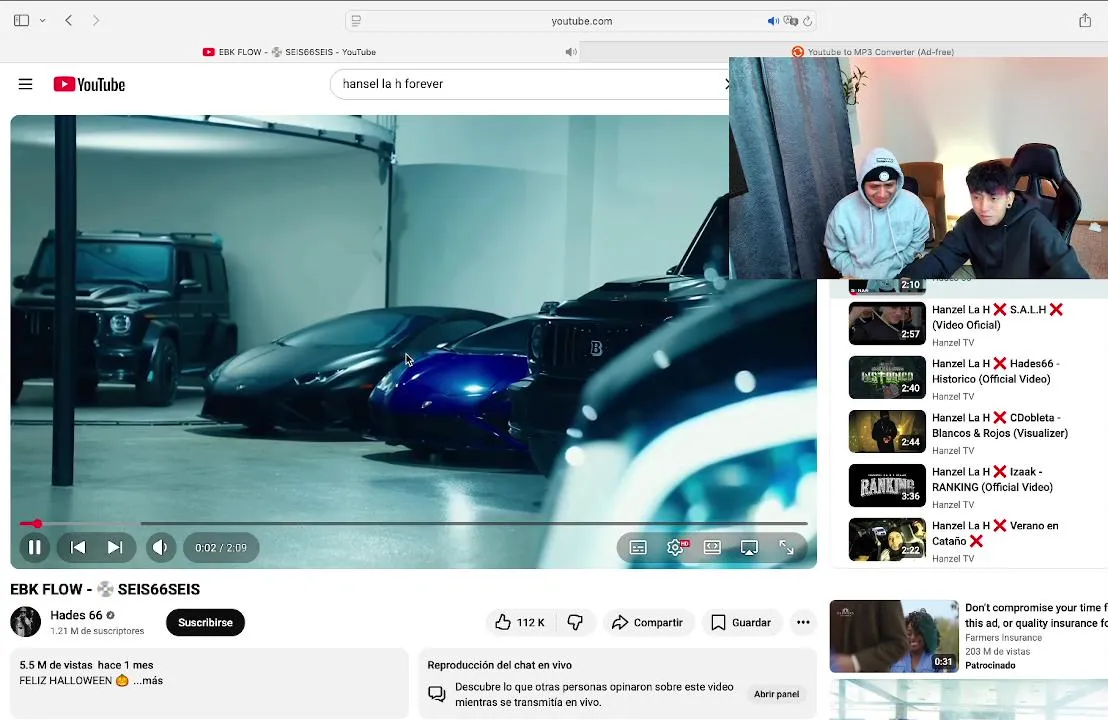Click the Patrocinado label on the ad
The image size is (1108, 720).
pyautogui.click(x=990, y=666)
